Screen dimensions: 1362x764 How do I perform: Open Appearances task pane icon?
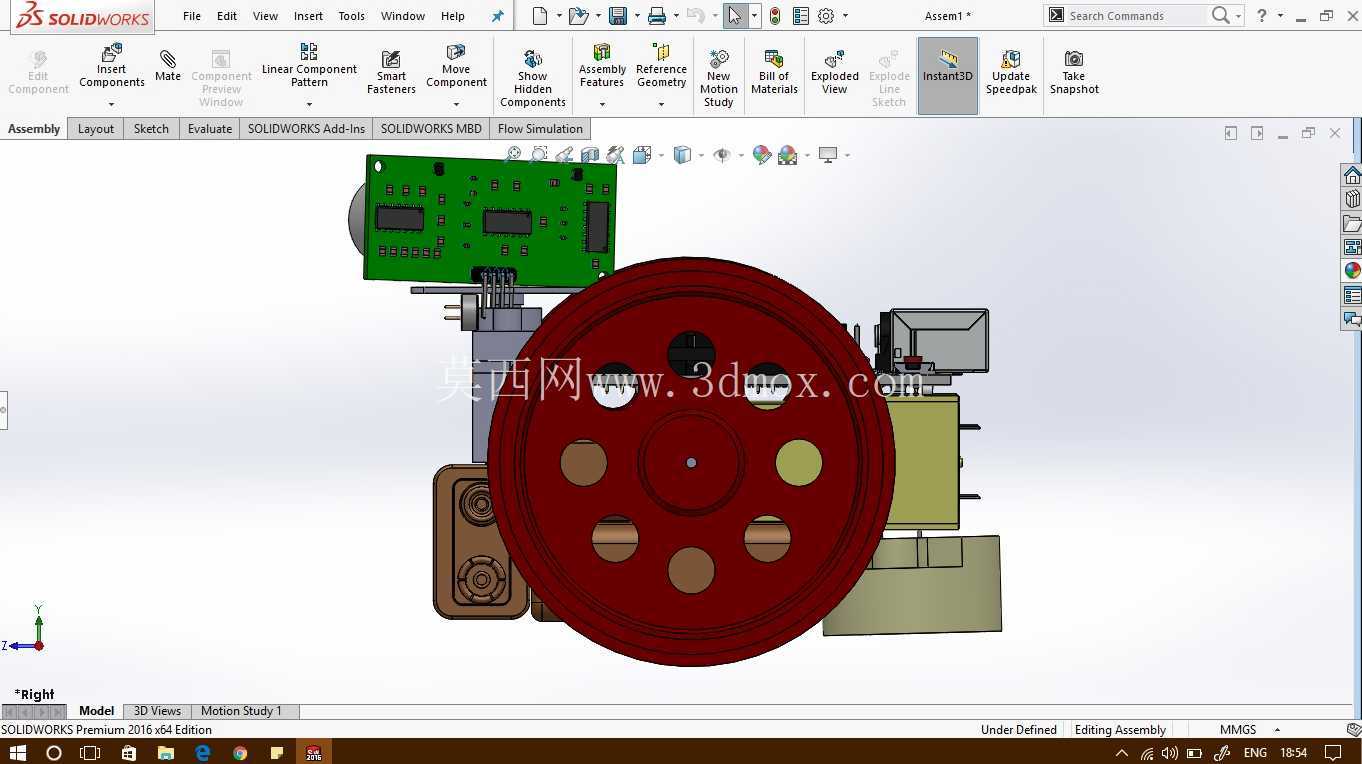click(1352, 271)
